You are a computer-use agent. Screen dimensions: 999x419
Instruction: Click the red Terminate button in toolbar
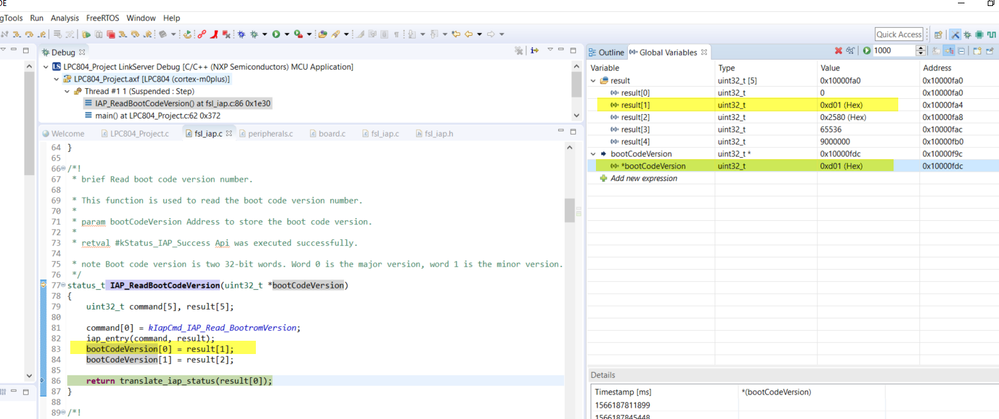pos(111,34)
